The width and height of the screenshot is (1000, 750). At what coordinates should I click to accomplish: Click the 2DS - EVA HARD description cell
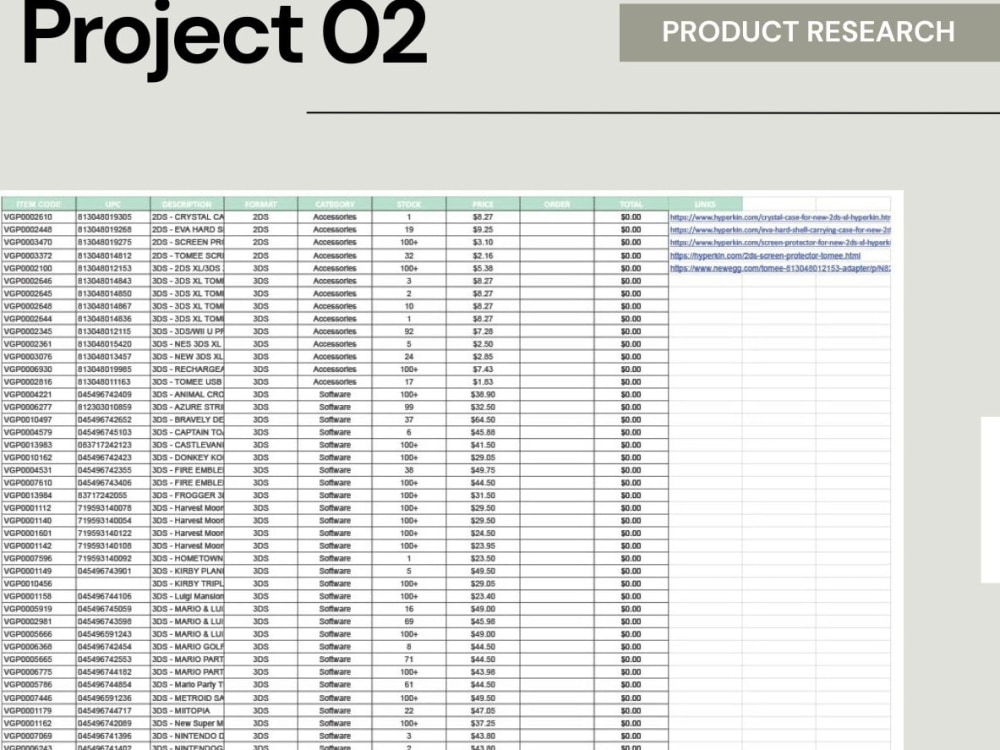(x=188, y=230)
